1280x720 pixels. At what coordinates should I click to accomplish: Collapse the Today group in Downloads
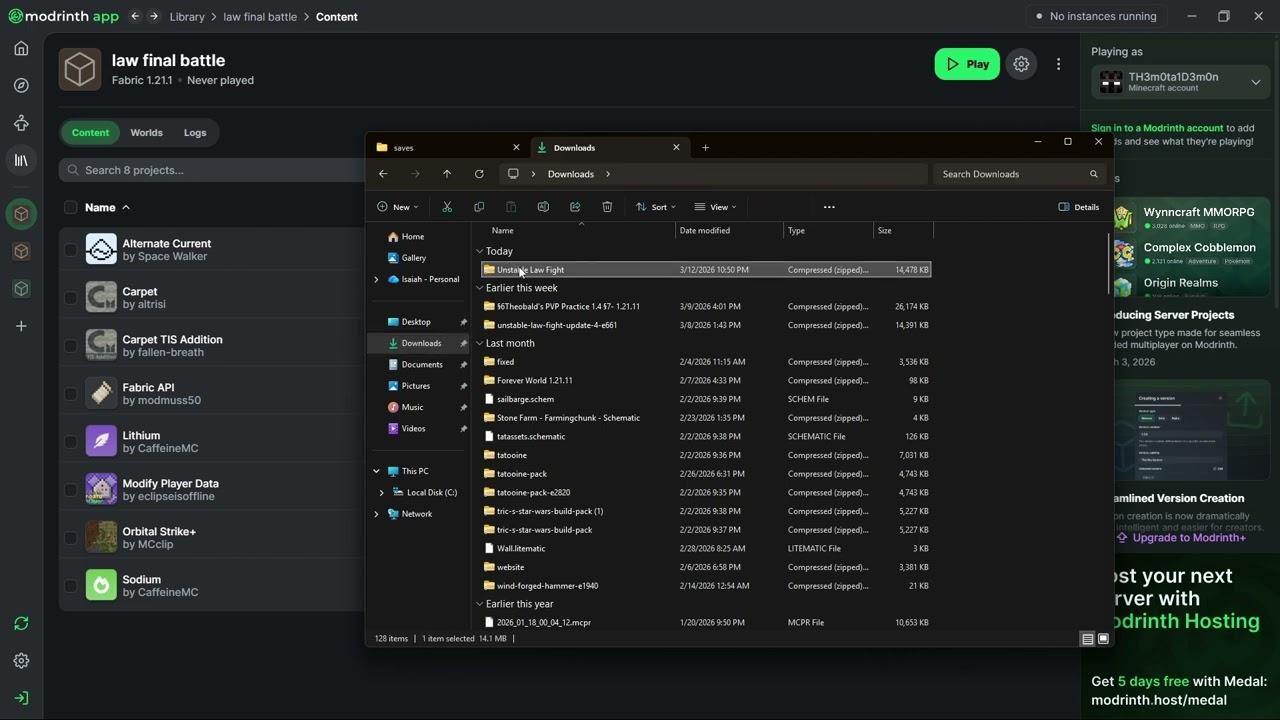point(480,251)
